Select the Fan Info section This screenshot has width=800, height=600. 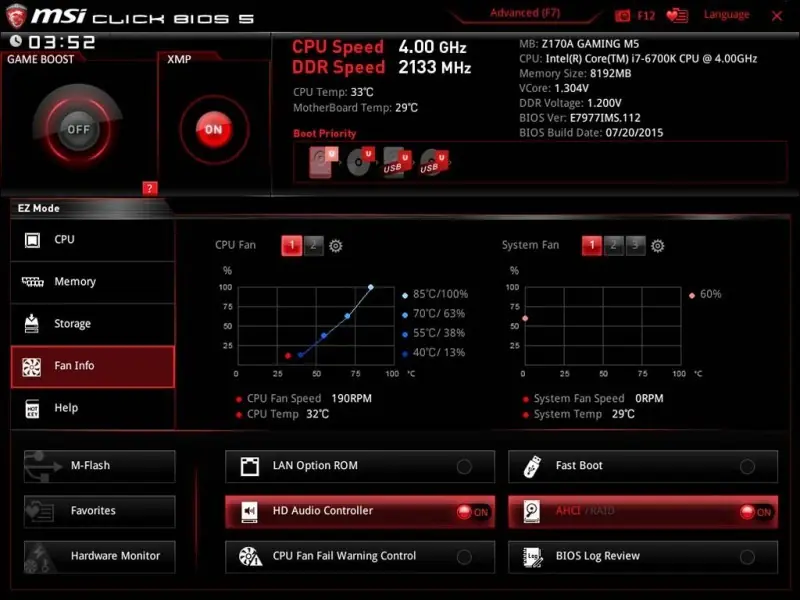tap(93, 366)
